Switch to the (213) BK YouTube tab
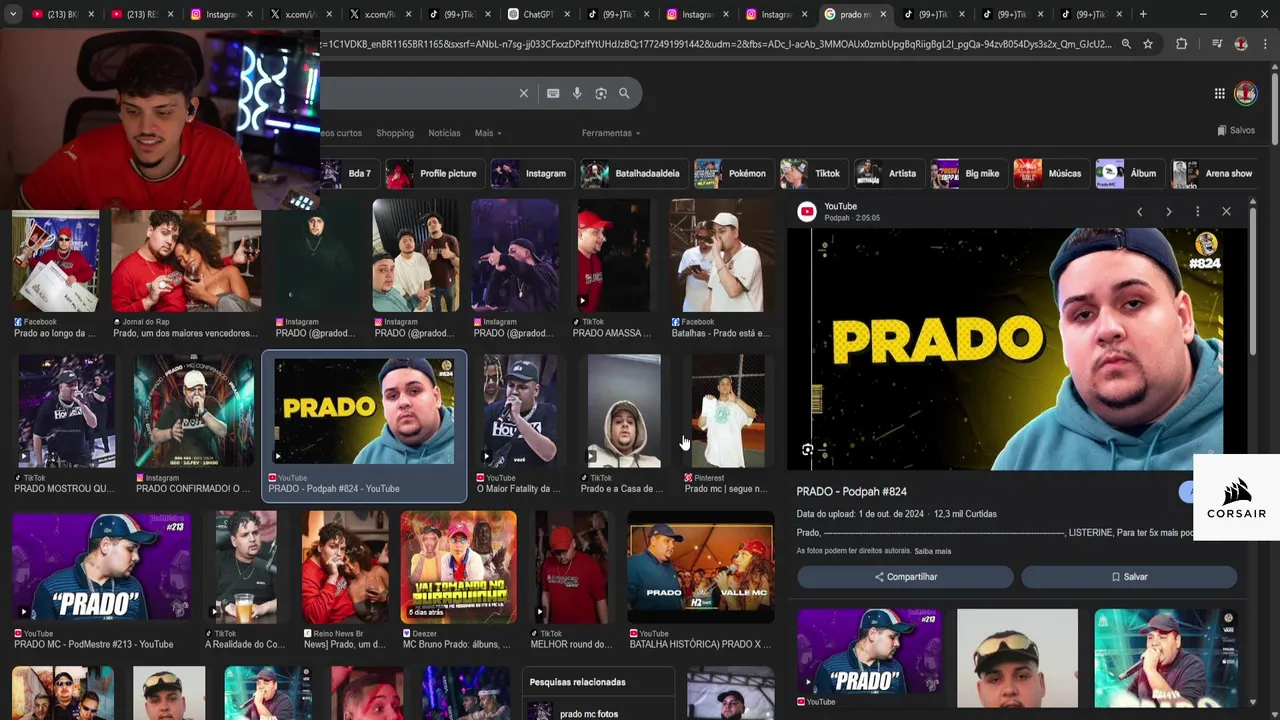The image size is (1280, 720). coord(62,14)
